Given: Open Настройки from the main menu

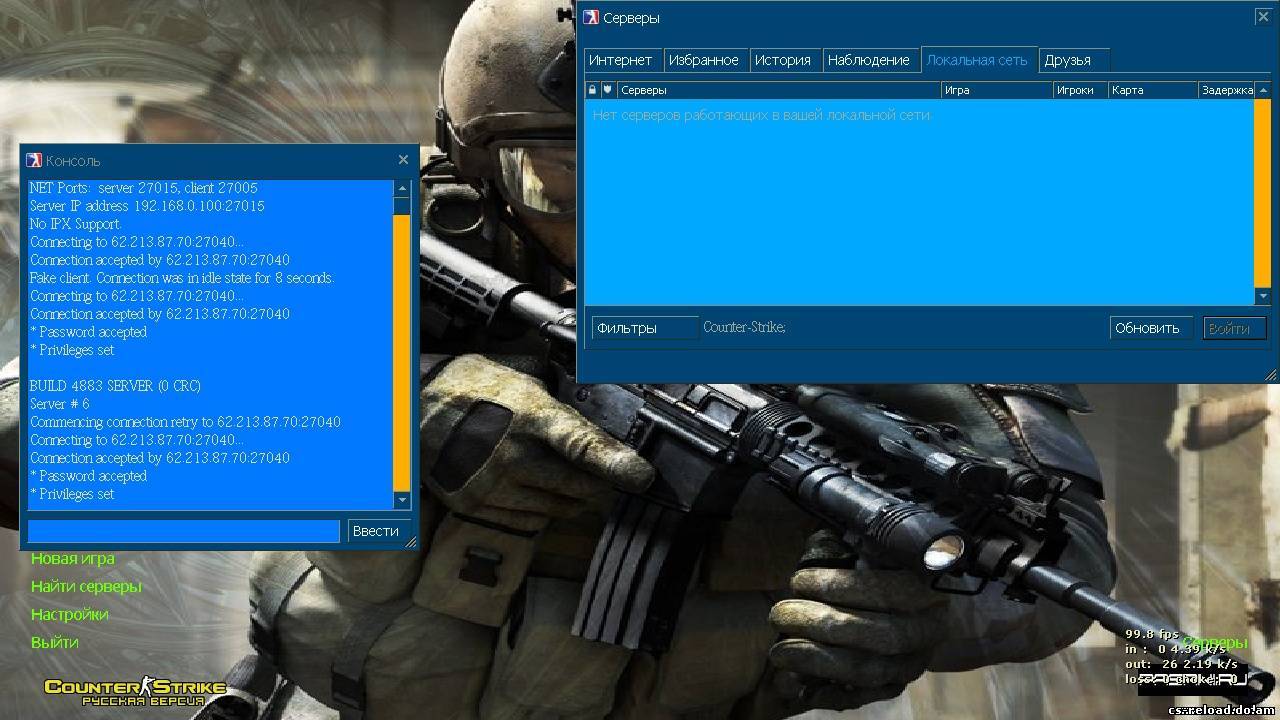Looking at the screenshot, I should (71, 613).
